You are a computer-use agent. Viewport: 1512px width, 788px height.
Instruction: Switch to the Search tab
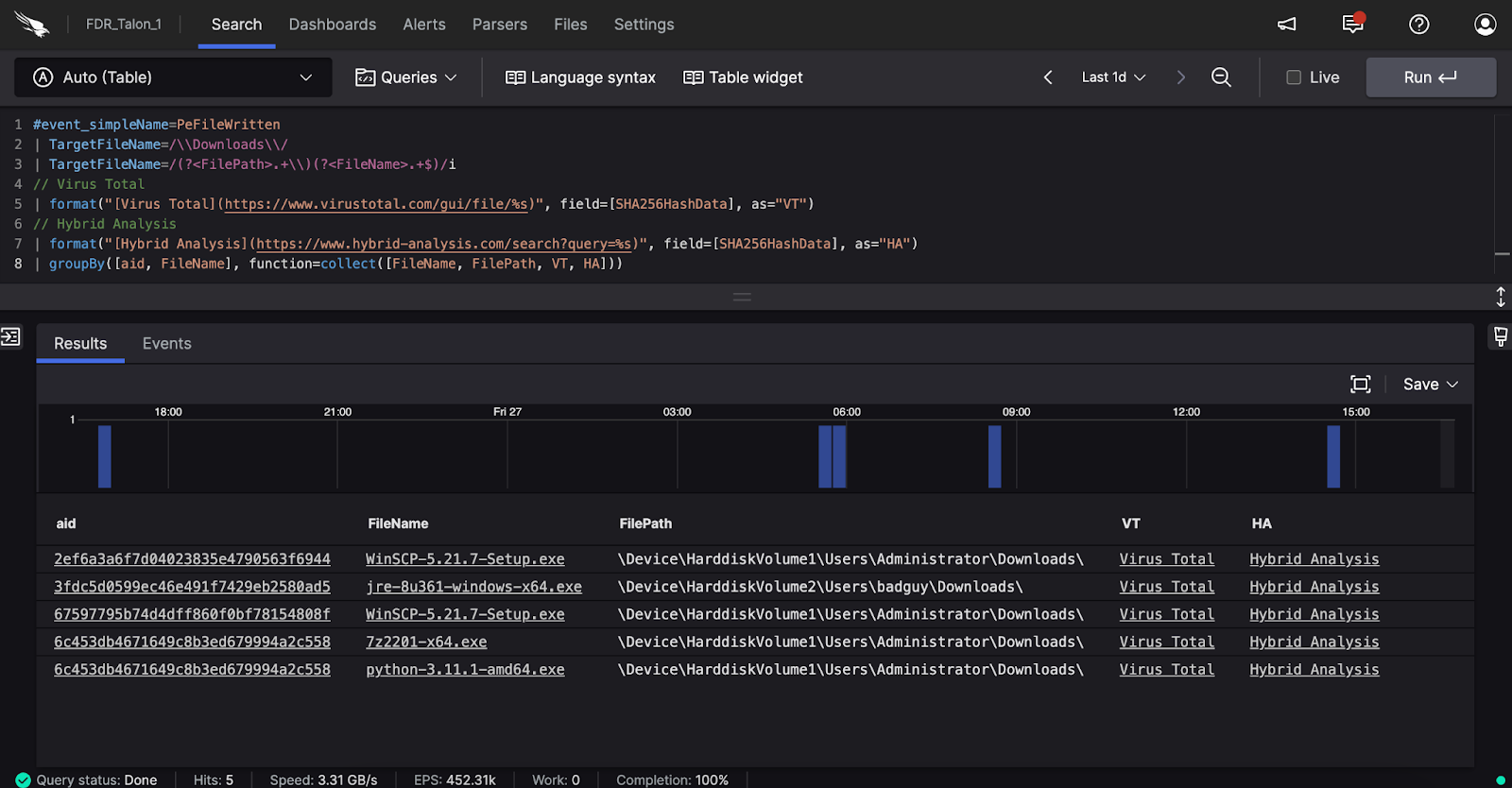click(x=236, y=25)
